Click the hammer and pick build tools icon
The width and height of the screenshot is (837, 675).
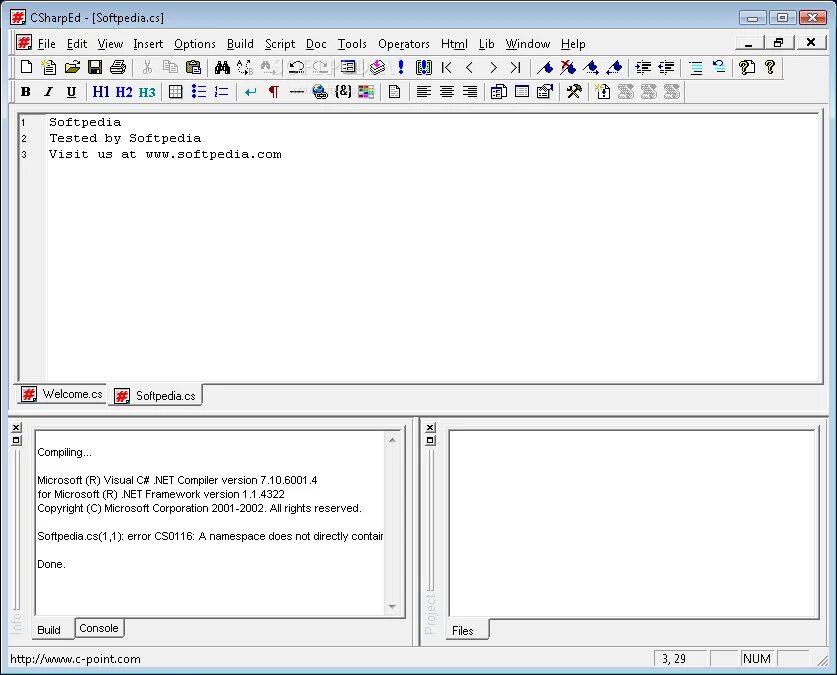(x=574, y=92)
